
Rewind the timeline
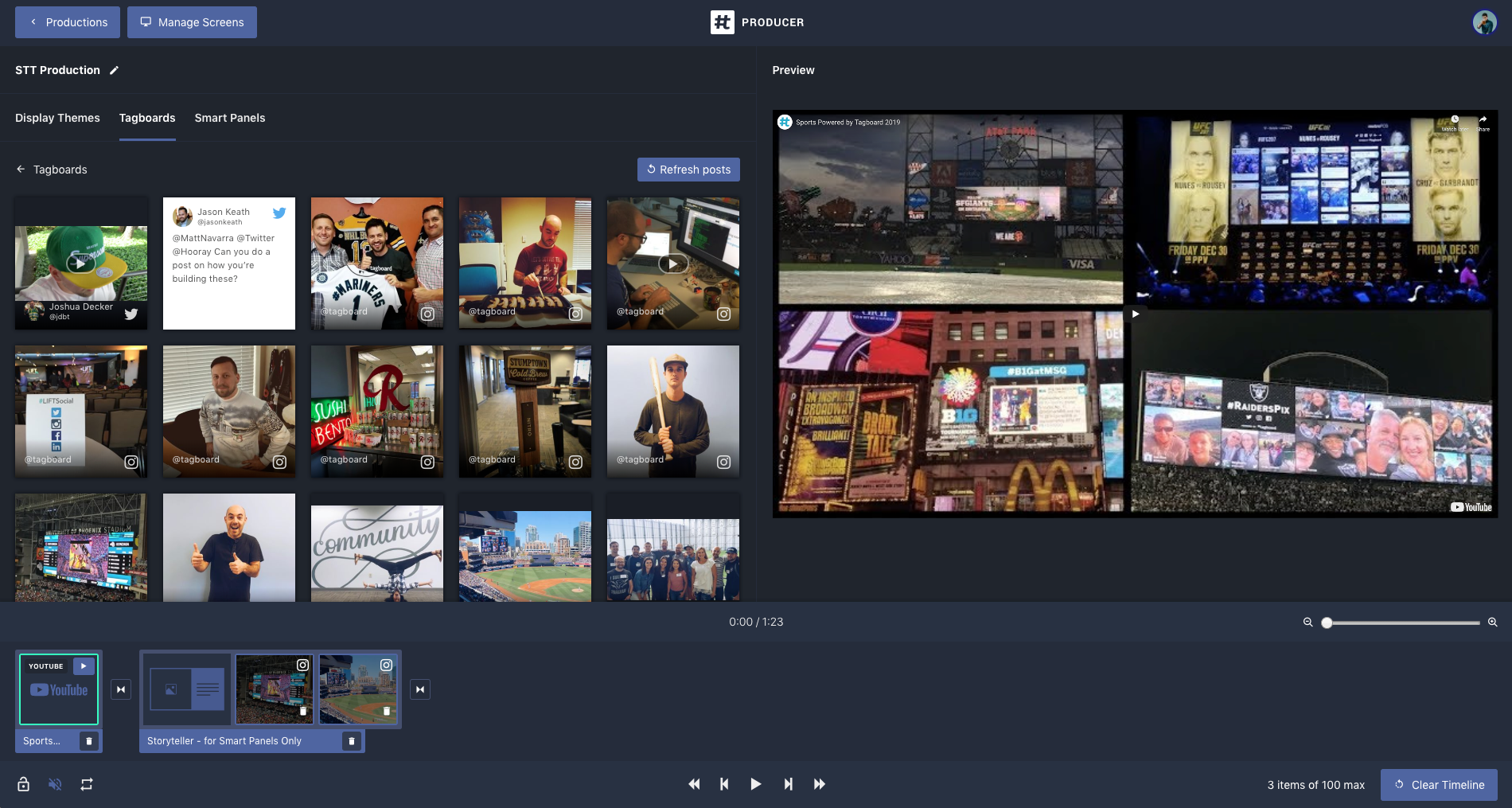(694, 784)
